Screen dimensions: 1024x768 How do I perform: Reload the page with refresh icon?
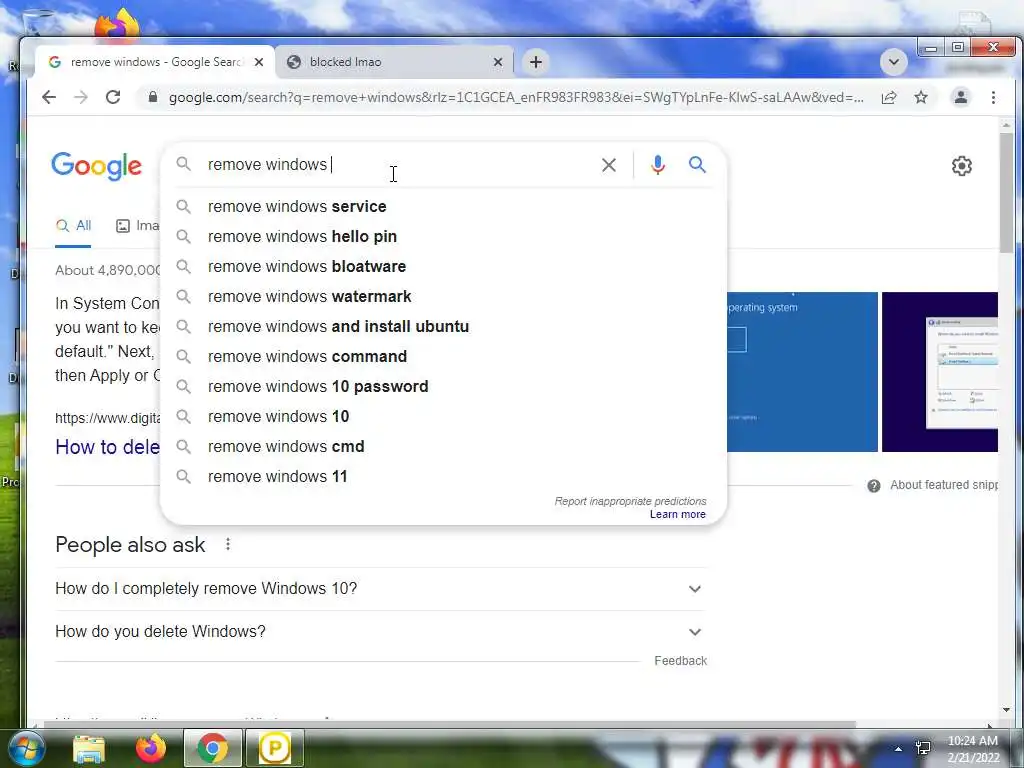point(113,97)
